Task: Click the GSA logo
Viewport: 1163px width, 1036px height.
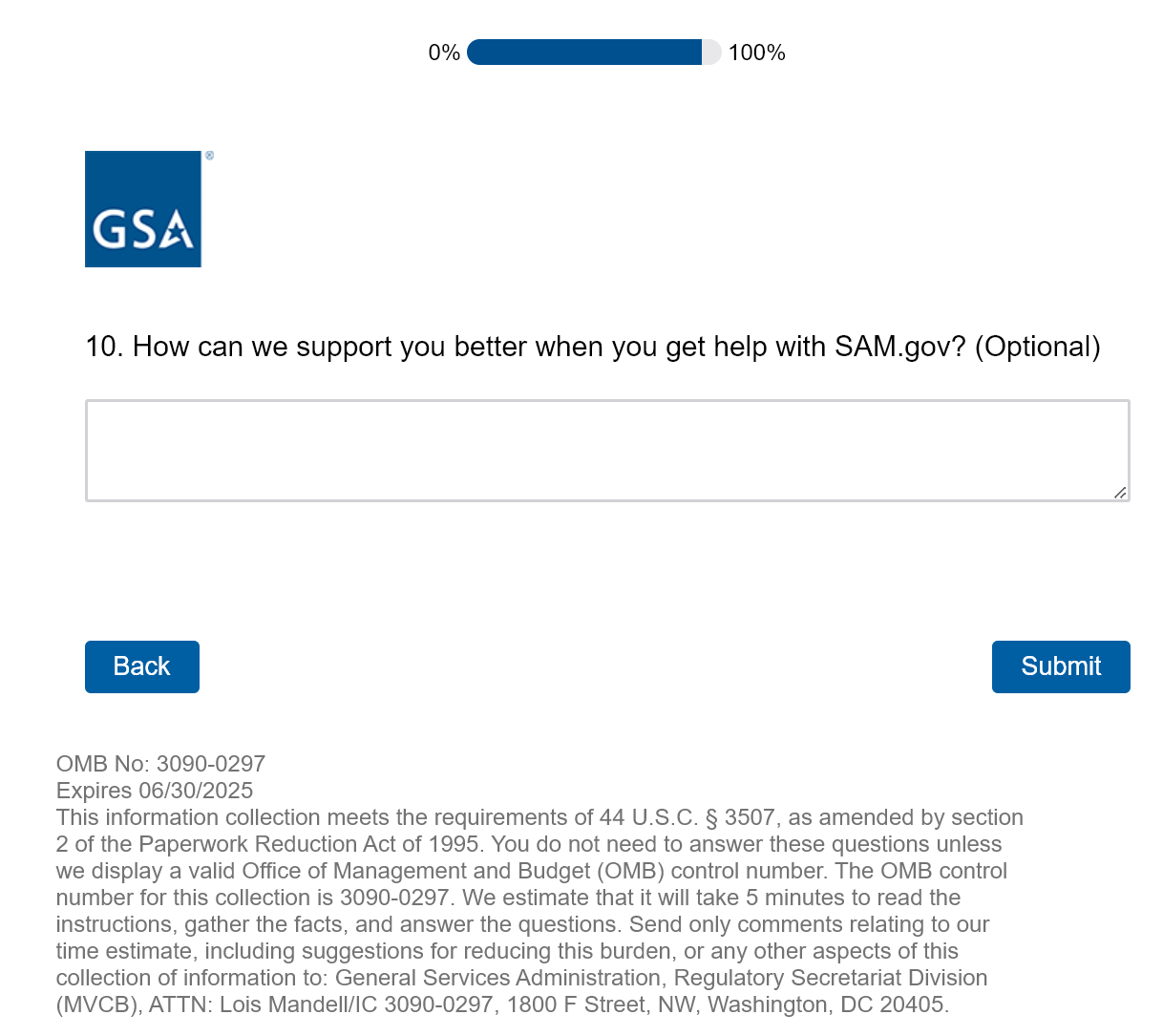Action: (142, 209)
